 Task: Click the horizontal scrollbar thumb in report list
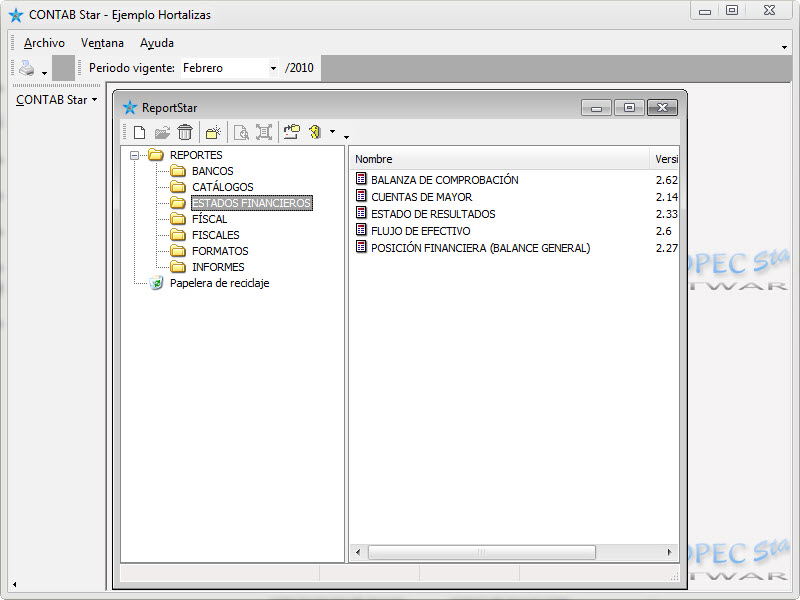[x=482, y=552]
